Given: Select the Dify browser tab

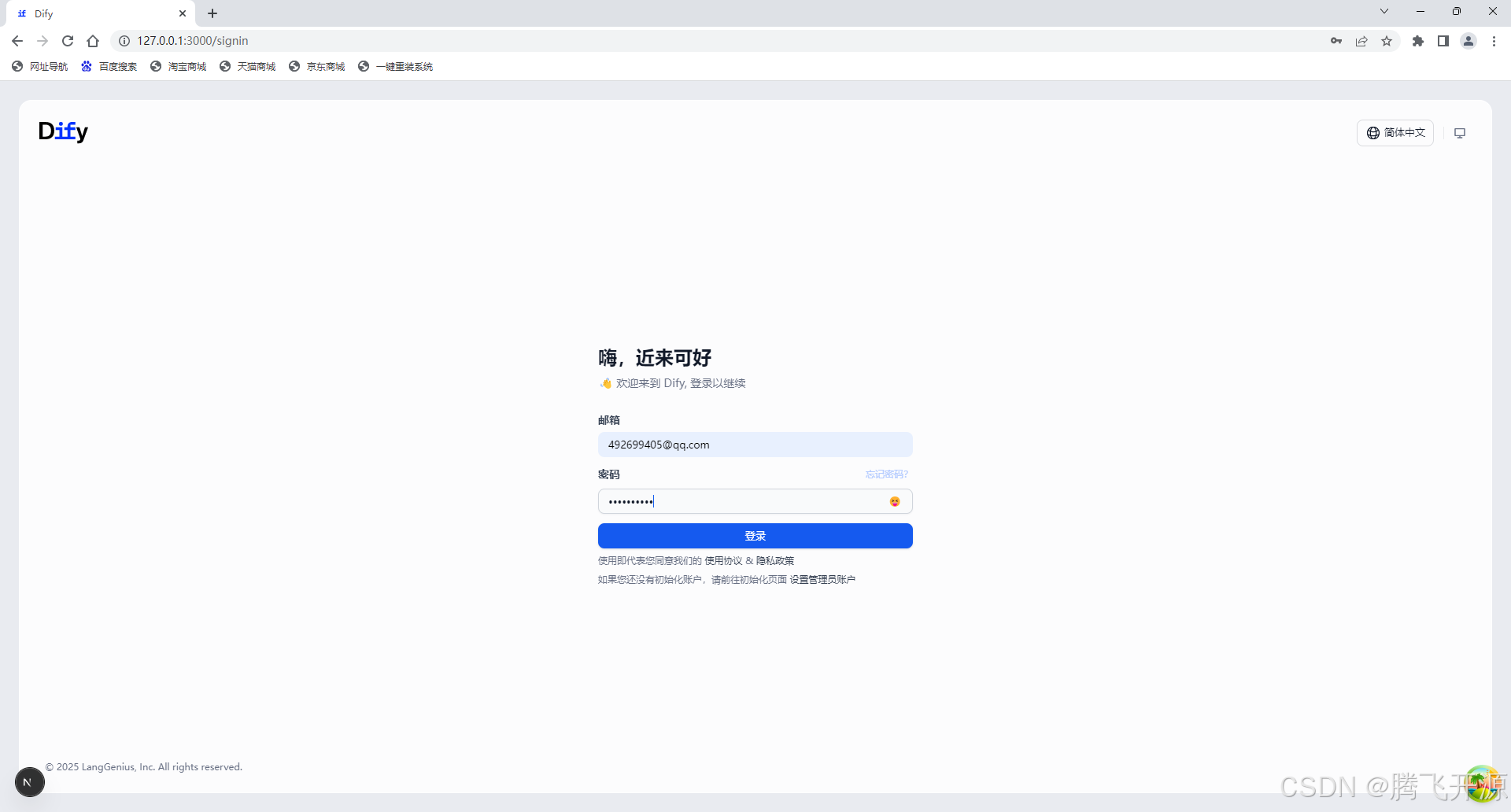Looking at the screenshot, I should (94, 13).
